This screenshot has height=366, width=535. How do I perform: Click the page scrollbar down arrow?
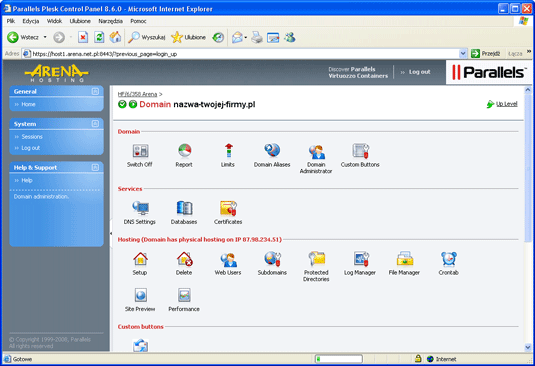click(x=528, y=347)
